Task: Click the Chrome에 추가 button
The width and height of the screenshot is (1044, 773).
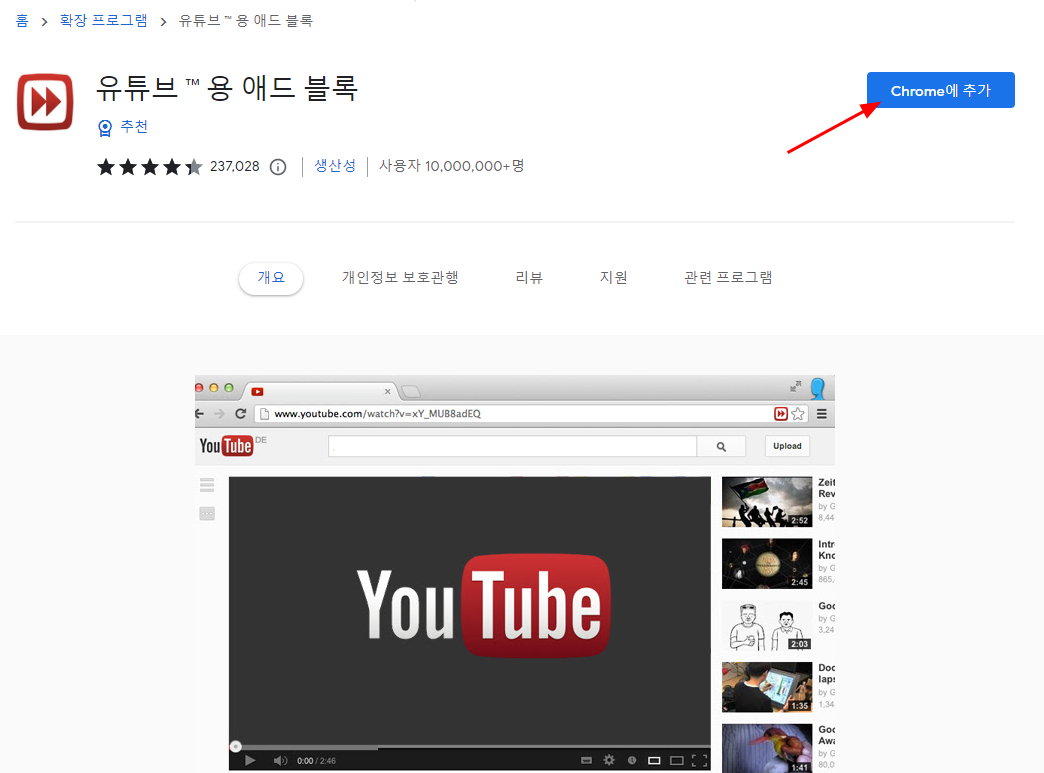Action: (940, 90)
